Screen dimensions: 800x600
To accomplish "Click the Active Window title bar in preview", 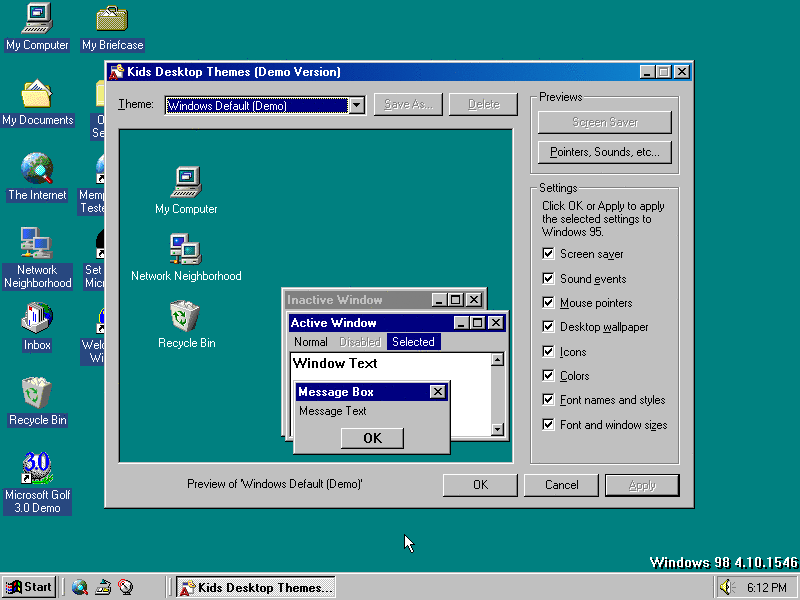I will coord(397,322).
